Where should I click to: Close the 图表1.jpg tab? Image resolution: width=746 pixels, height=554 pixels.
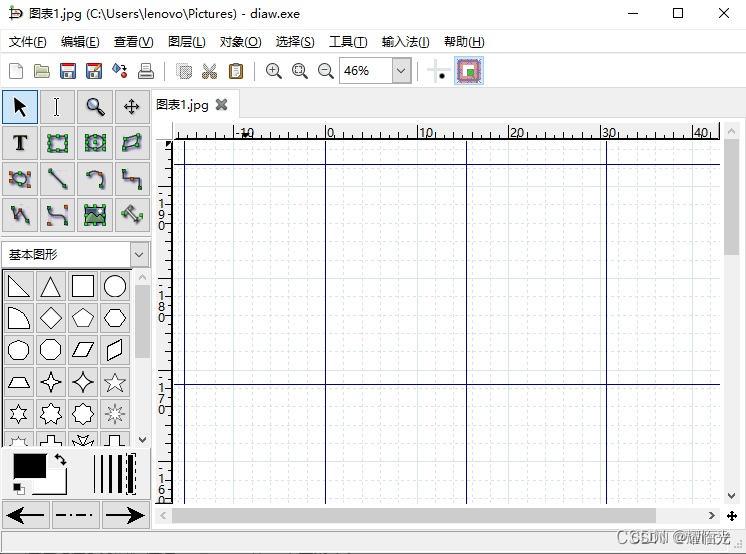pyautogui.click(x=222, y=104)
